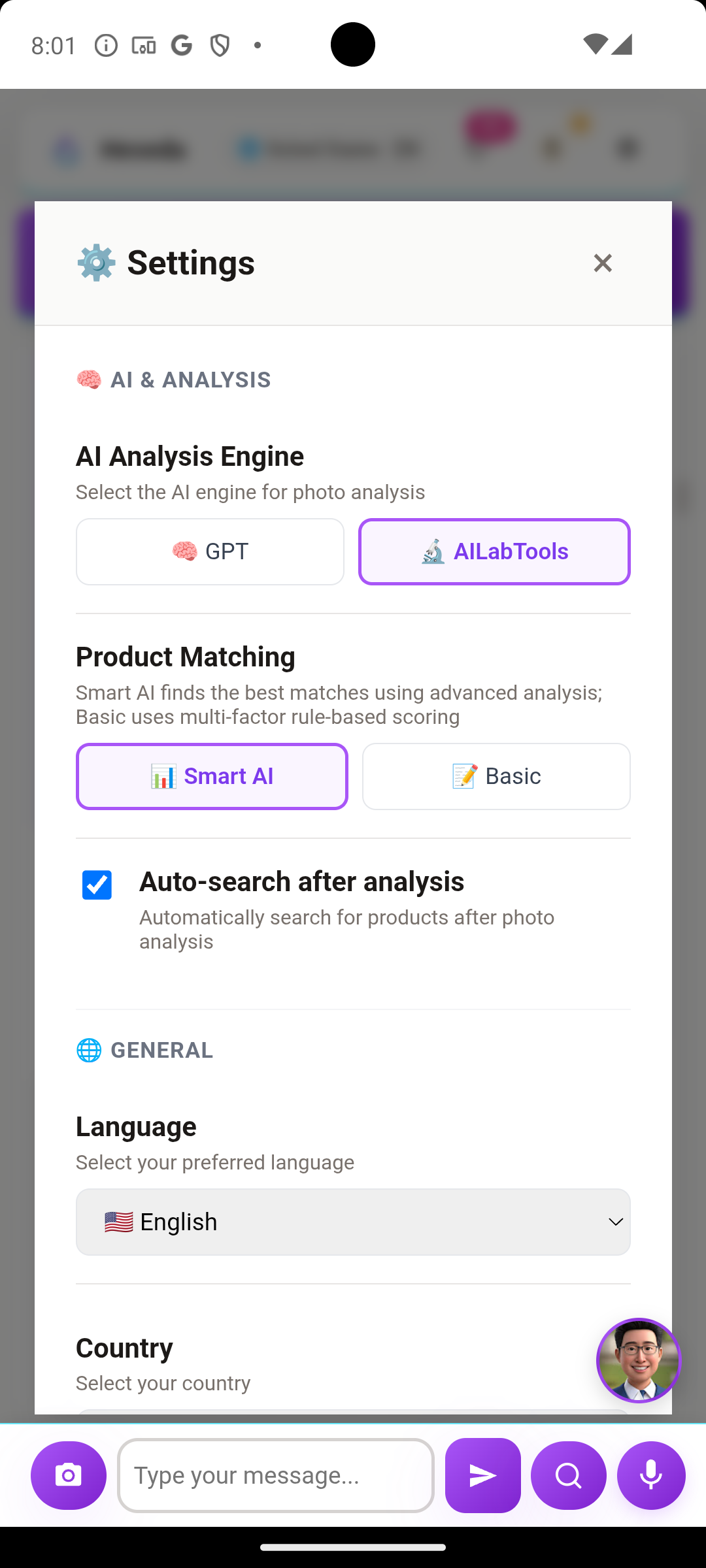Open the English language dropdown
706x1568 pixels.
tap(353, 1222)
